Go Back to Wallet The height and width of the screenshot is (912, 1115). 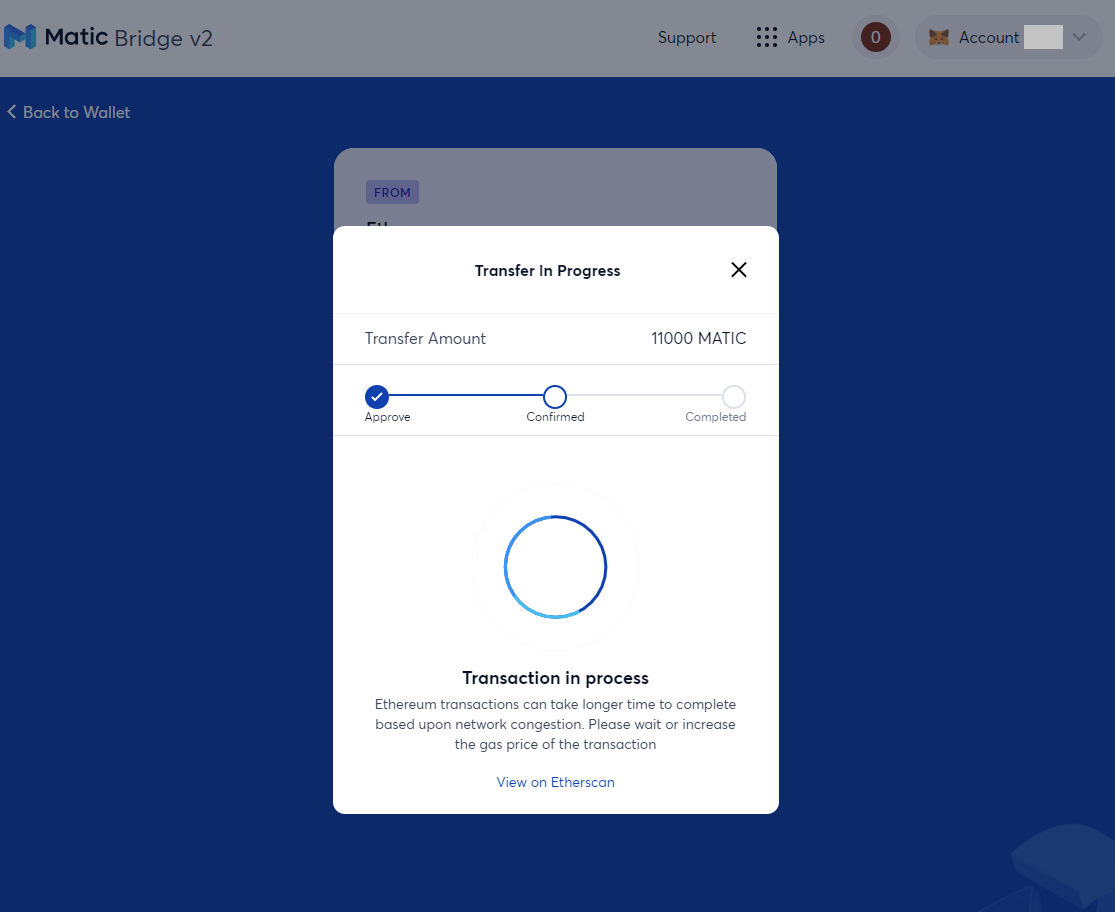69,112
